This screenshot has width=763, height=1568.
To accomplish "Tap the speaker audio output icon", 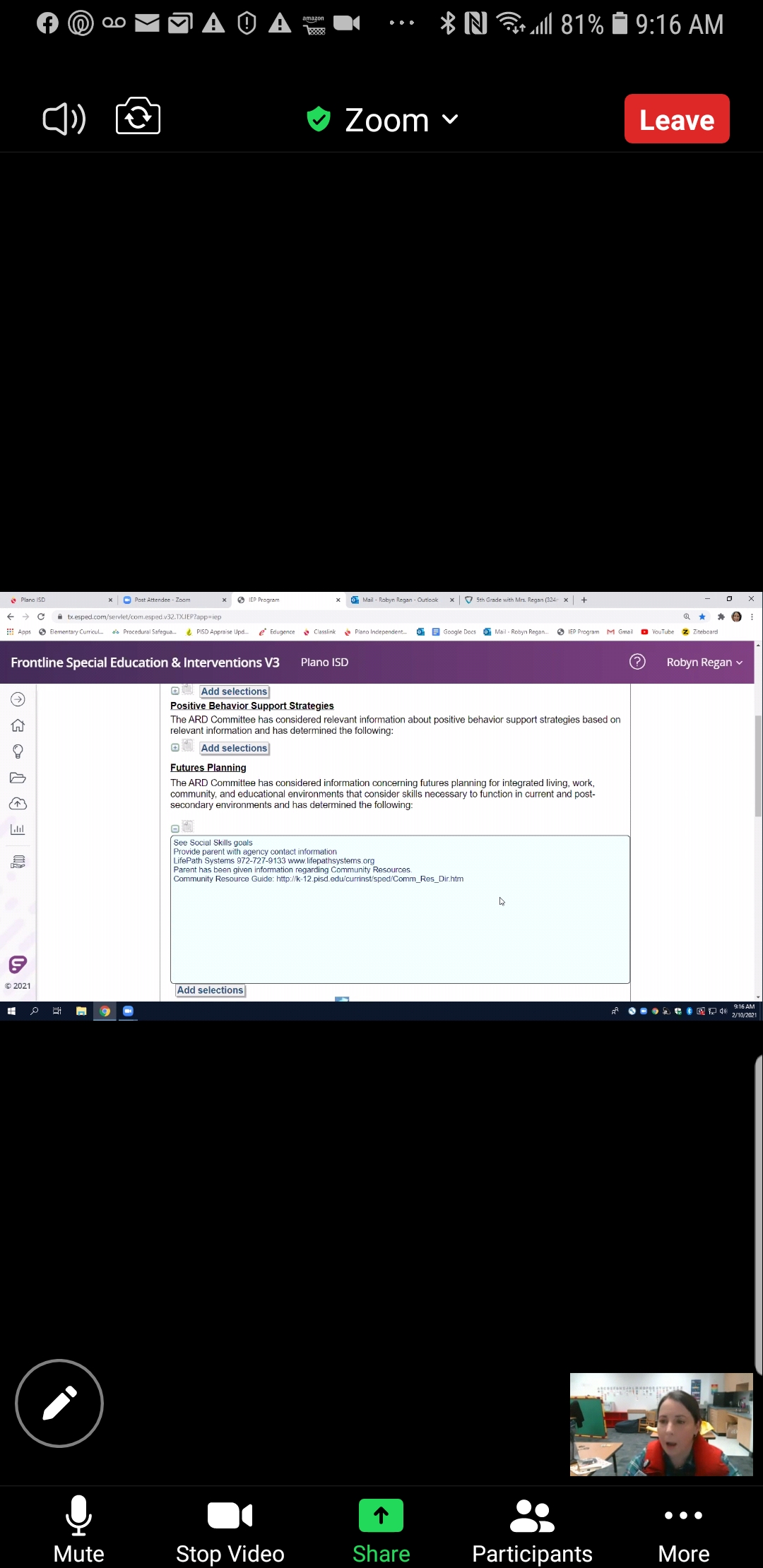I will (64, 119).
